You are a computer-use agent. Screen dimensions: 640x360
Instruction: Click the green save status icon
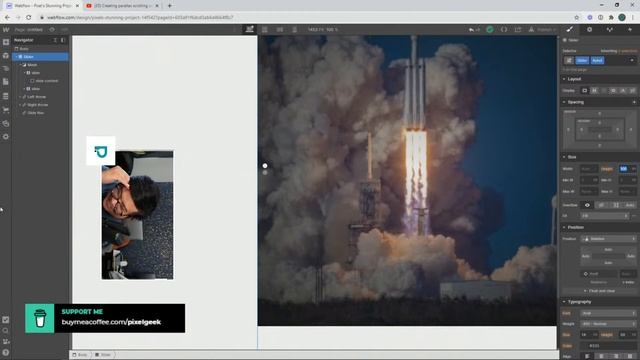tap(490, 29)
